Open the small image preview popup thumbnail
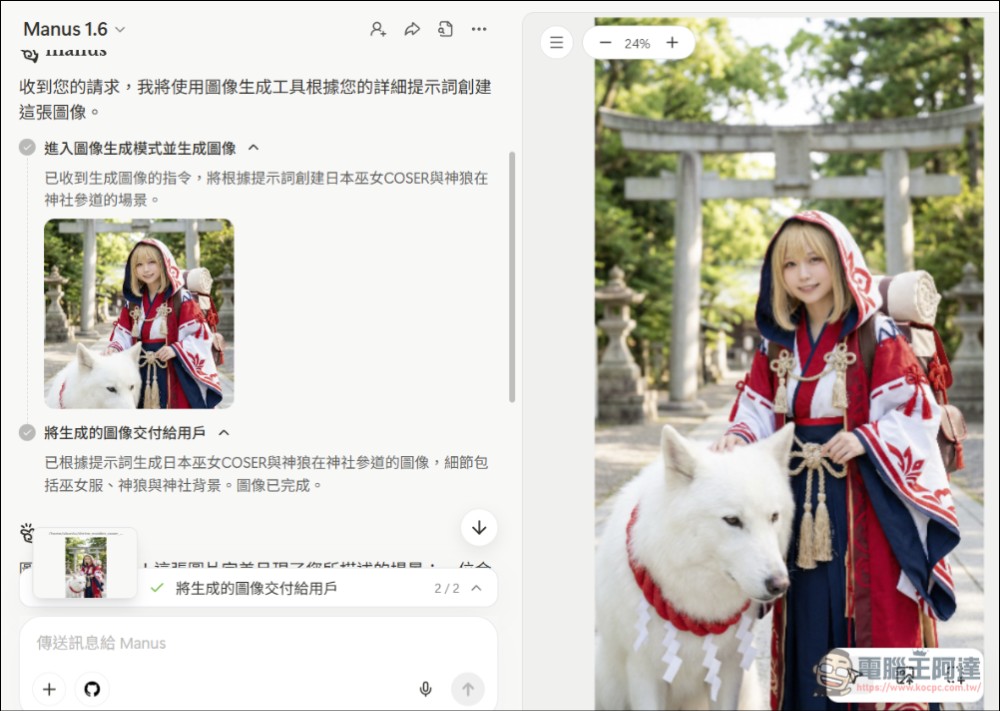Image resolution: width=1000 pixels, height=711 pixels. (x=85, y=564)
